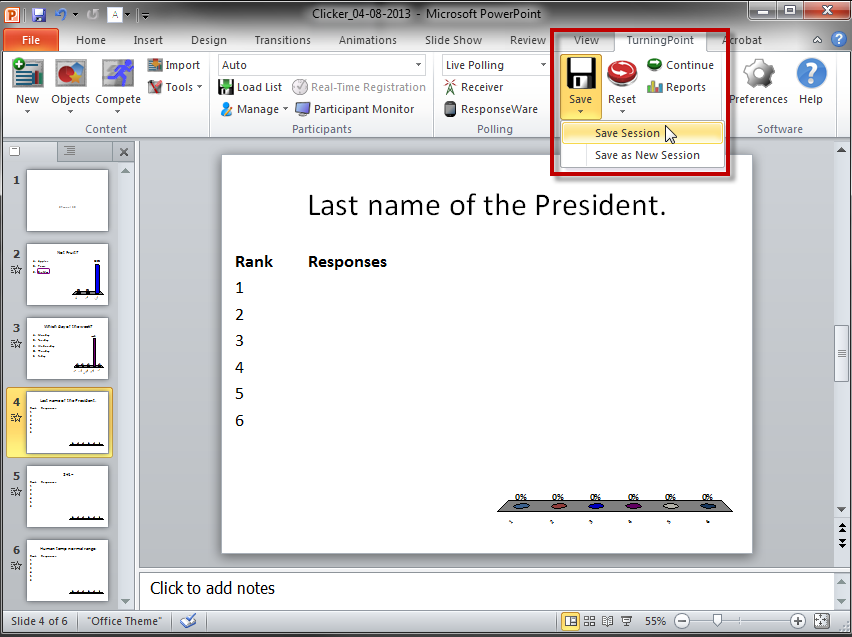The width and height of the screenshot is (852, 637).
Task: Expand the Auto participant list dropdown
Action: tap(418, 65)
